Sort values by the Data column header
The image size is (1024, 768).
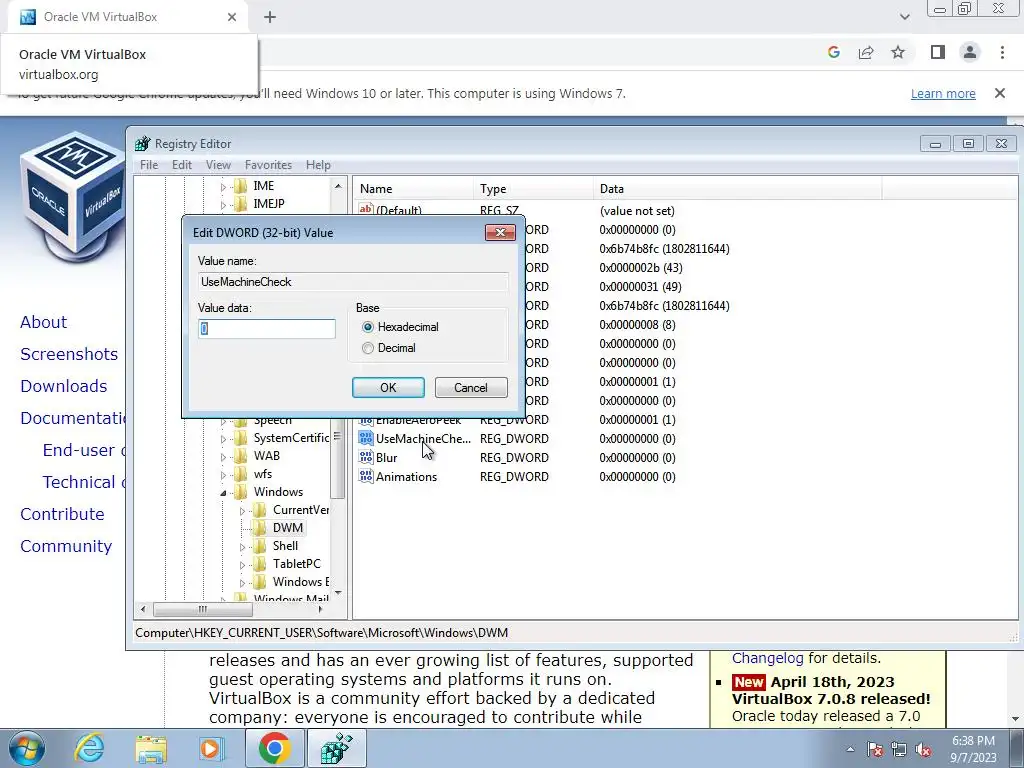(737, 189)
